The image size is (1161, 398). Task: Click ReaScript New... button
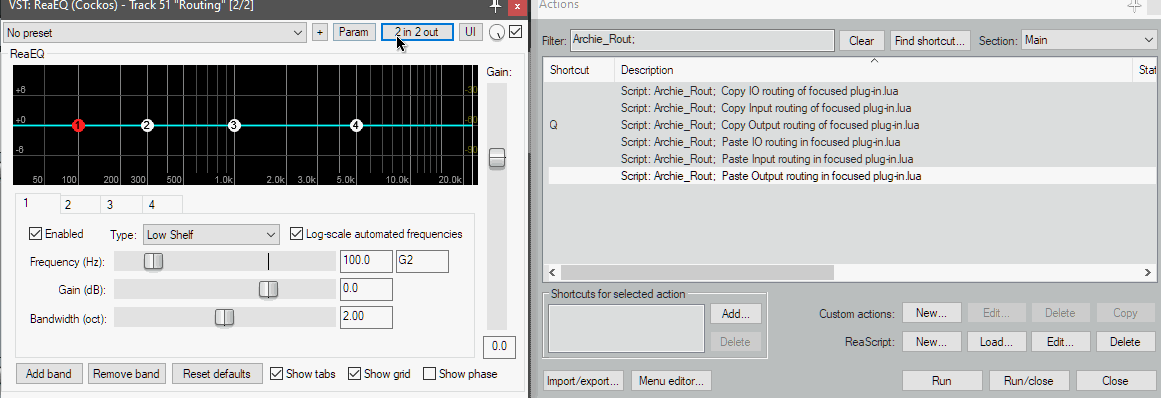click(x=931, y=342)
